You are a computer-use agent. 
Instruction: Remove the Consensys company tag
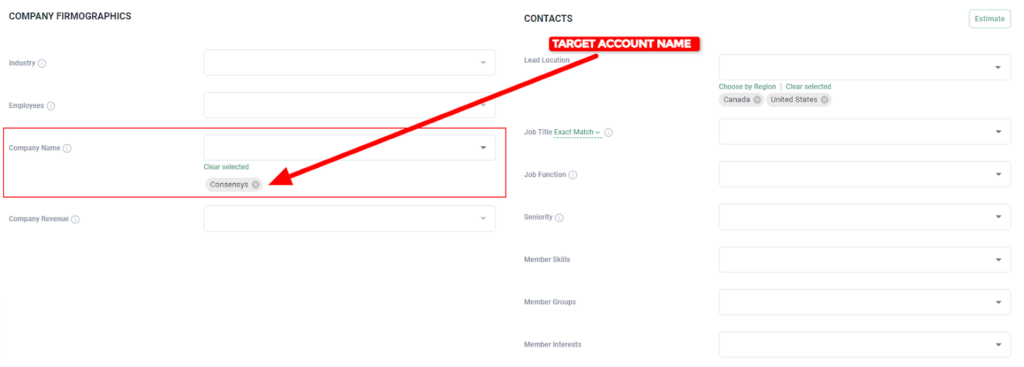255,185
